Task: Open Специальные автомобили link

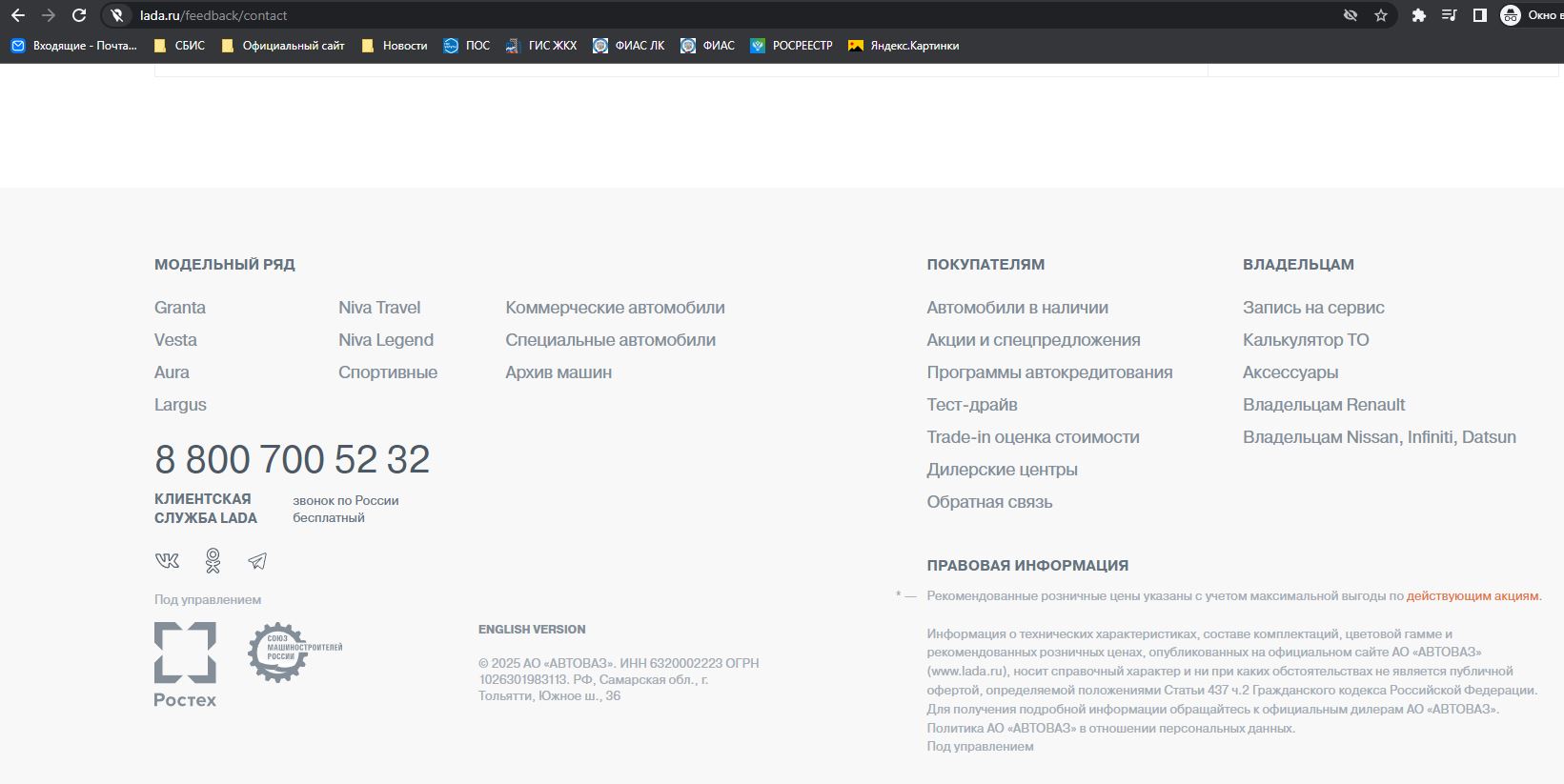Action: pyautogui.click(x=610, y=340)
